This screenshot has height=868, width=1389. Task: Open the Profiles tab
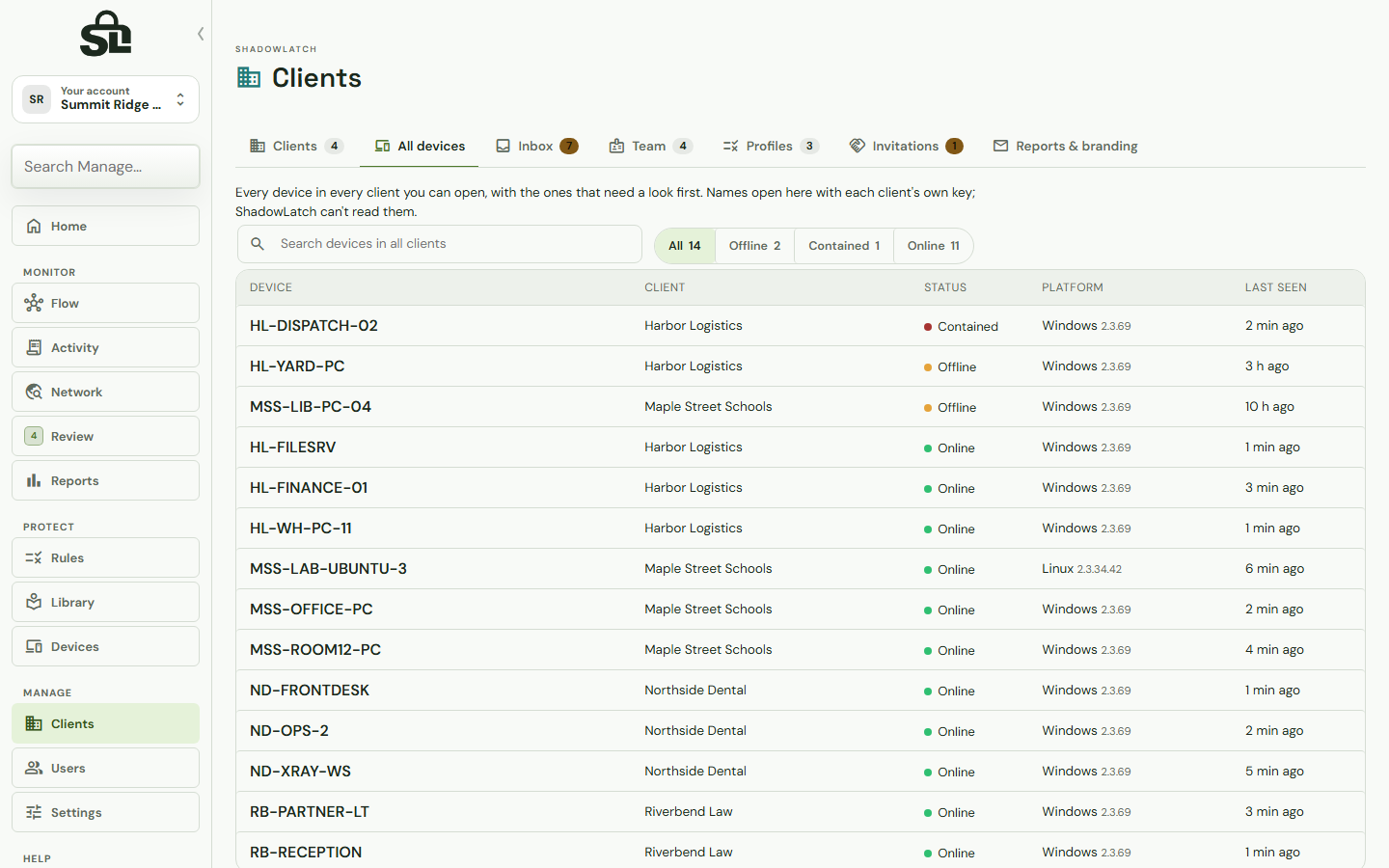[770, 146]
